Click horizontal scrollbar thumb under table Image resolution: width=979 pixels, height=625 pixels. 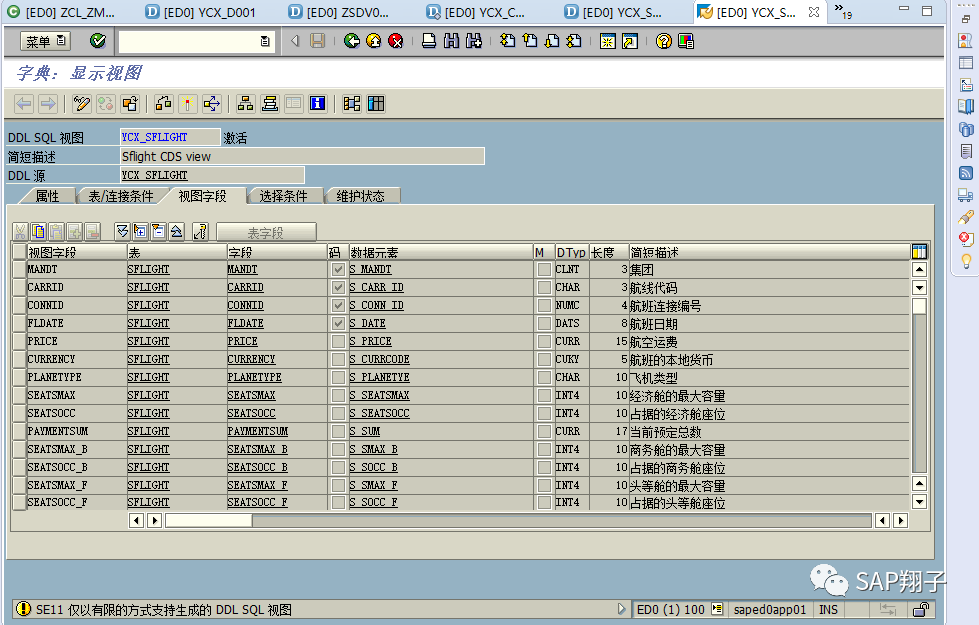pos(209,521)
